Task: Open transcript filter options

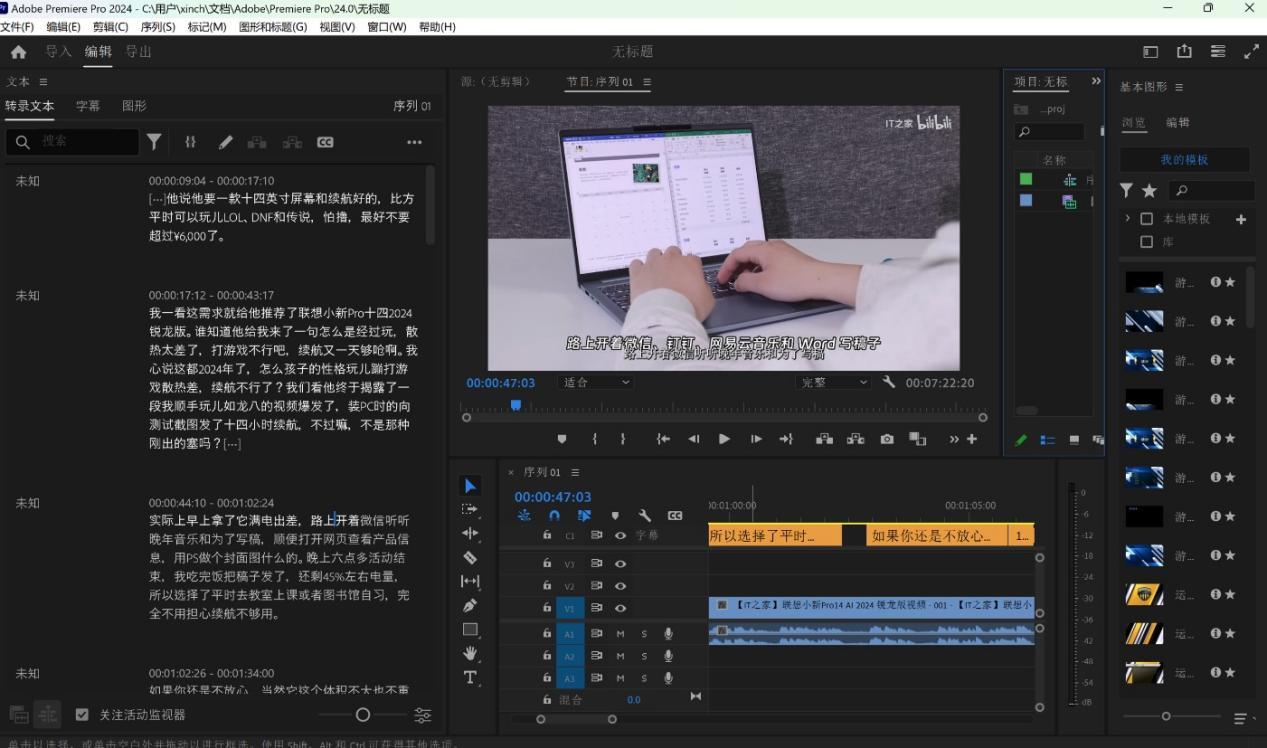Action: click(x=154, y=141)
